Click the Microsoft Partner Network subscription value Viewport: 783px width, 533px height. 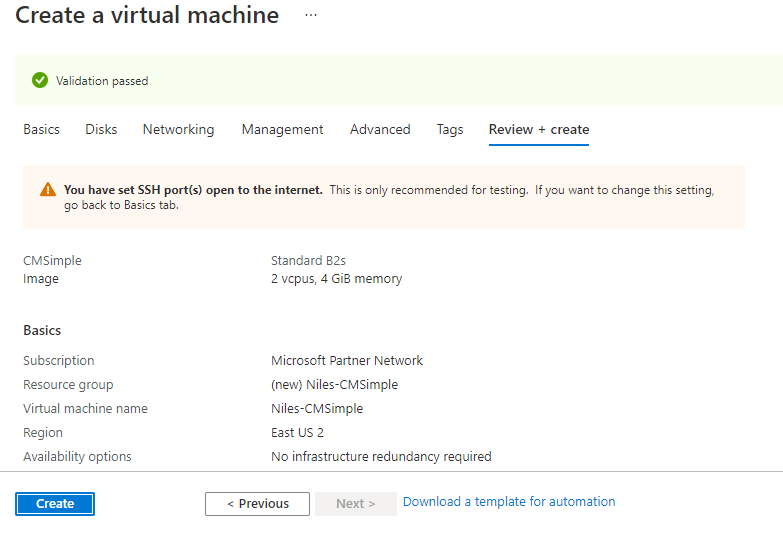click(347, 361)
